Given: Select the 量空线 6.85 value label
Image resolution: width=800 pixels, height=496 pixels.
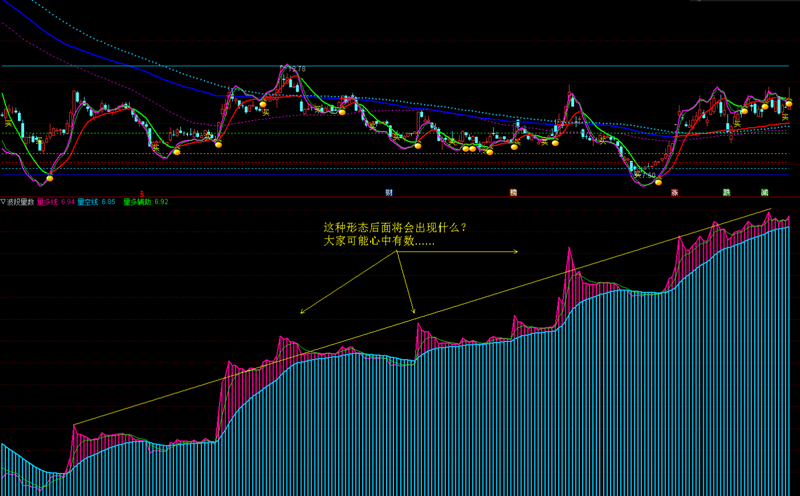Looking at the screenshot, I should coord(96,202).
